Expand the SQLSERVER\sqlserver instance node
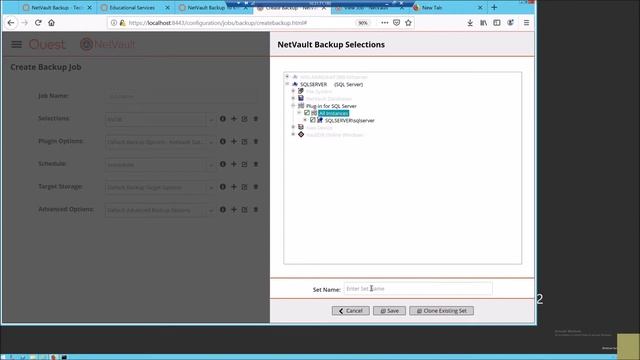Screen dimensions: 640x360 point(305,120)
